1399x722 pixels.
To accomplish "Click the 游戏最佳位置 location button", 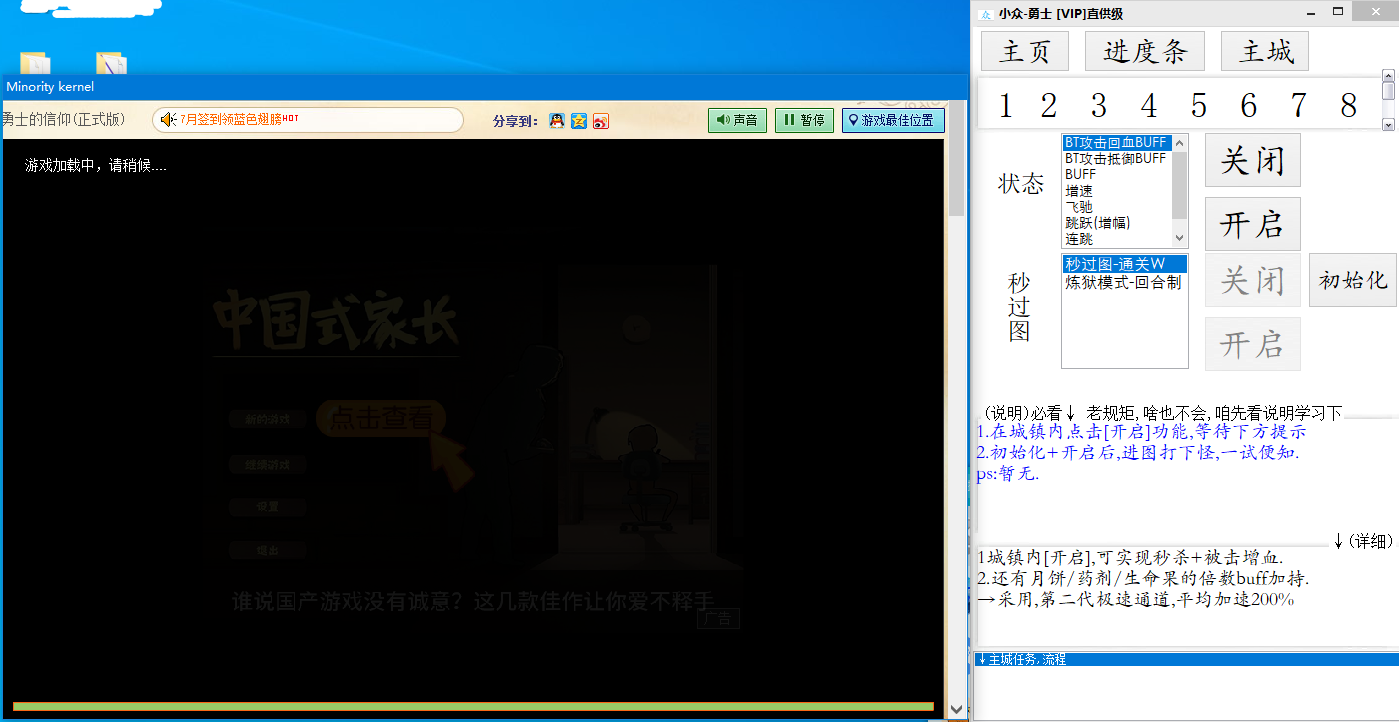I will pyautogui.click(x=893, y=120).
